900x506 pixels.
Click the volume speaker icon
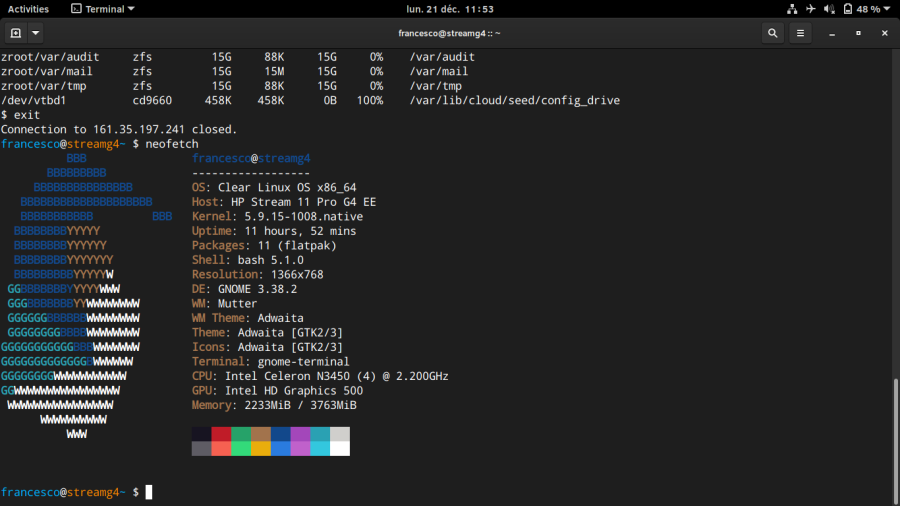[x=827, y=9]
